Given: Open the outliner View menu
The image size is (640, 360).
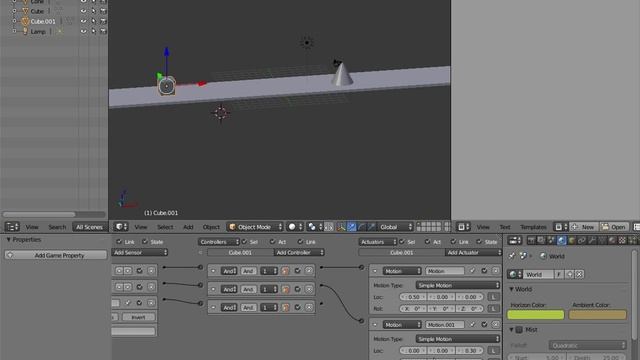Looking at the screenshot, I should (x=32, y=227).
